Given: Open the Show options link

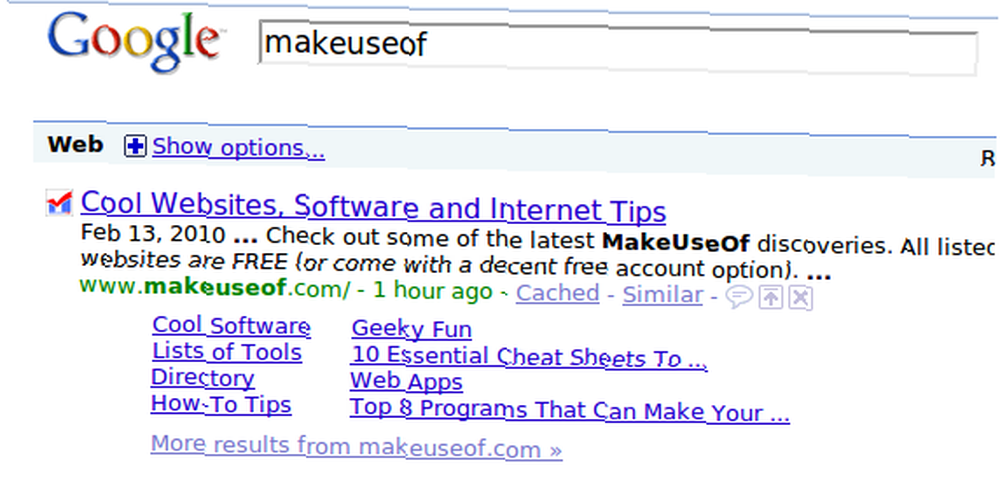Looking at the screenshot, I should pyautogui.click(x=239, y=148).
